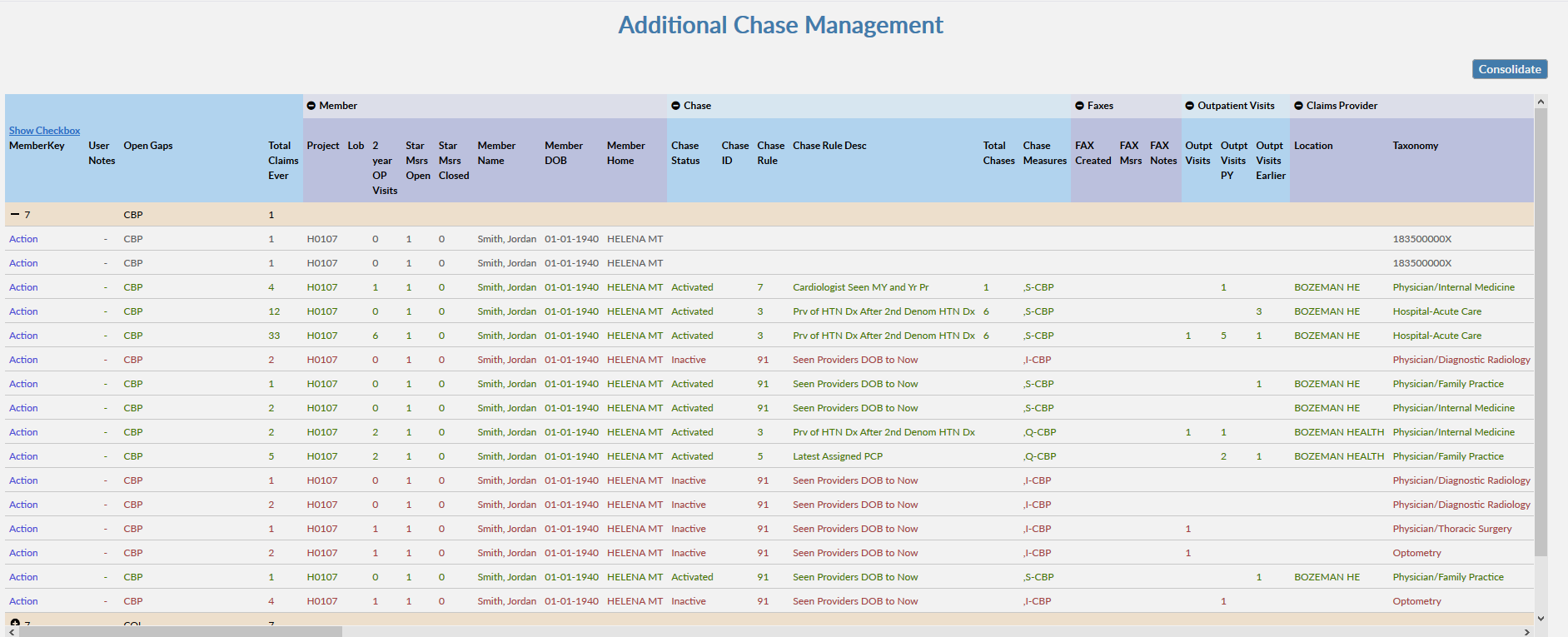Click the Chase Rule column header
The height and width of the screenshot is (637, 1568).
click(771, 153)
